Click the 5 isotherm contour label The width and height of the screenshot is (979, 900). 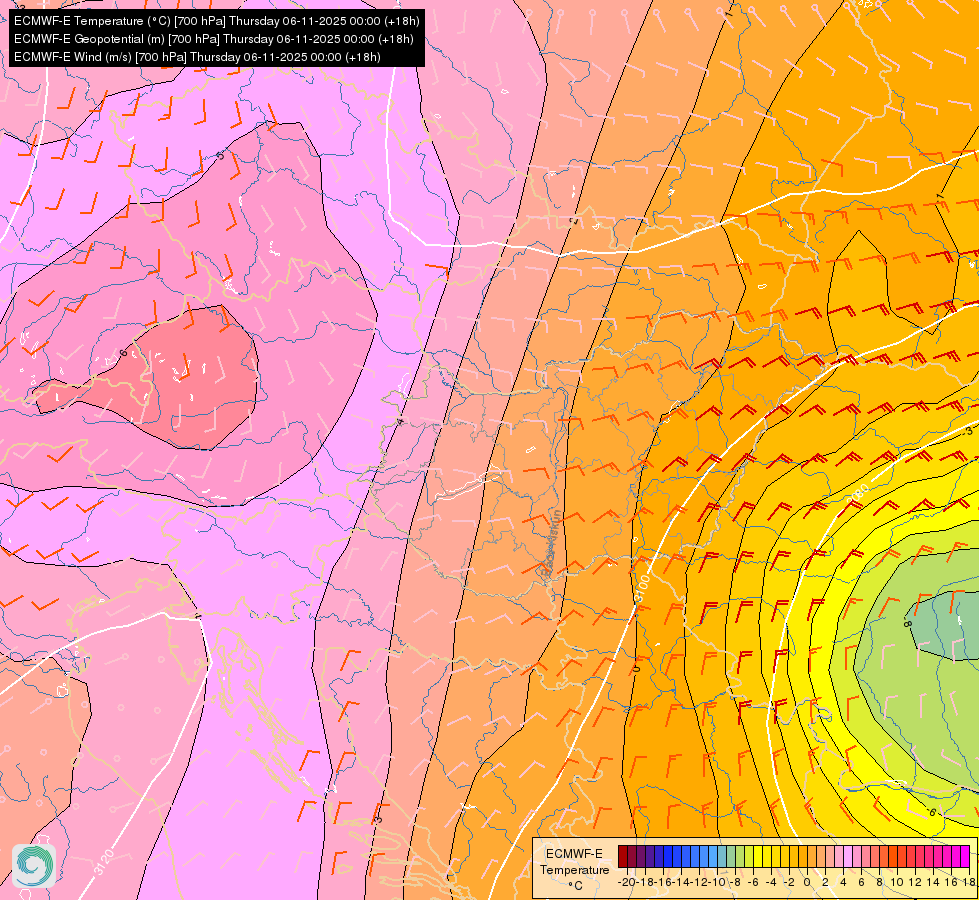[x=220, y=156]
